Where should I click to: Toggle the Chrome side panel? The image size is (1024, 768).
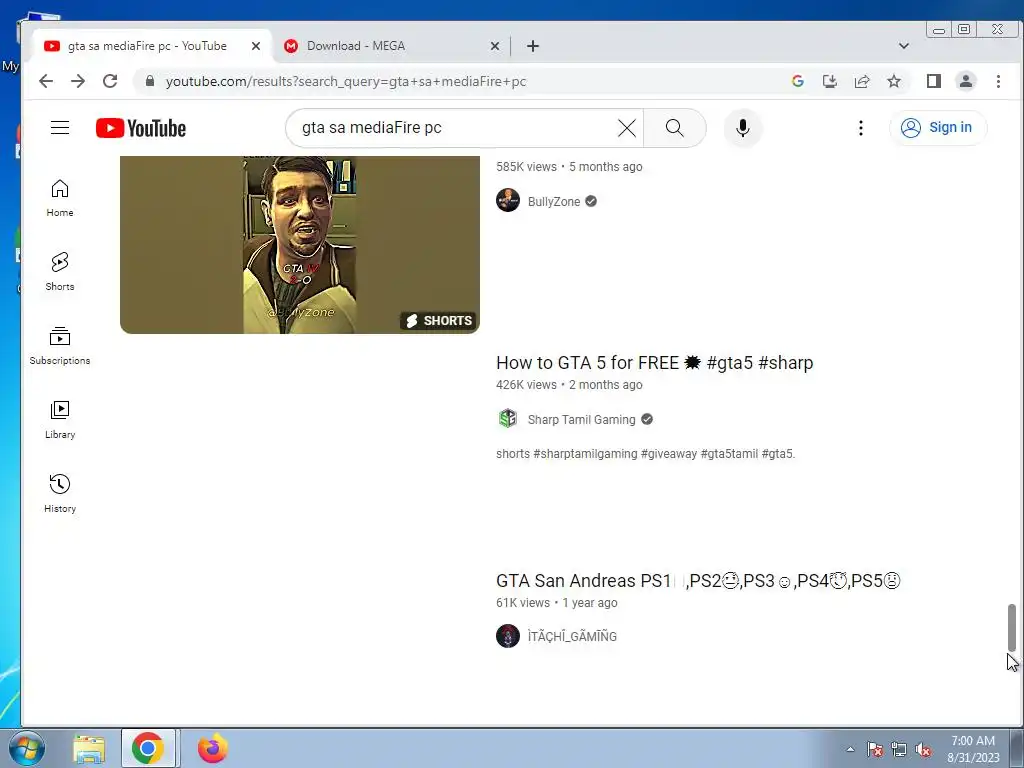pyautogui.click(x=933, y=81)
